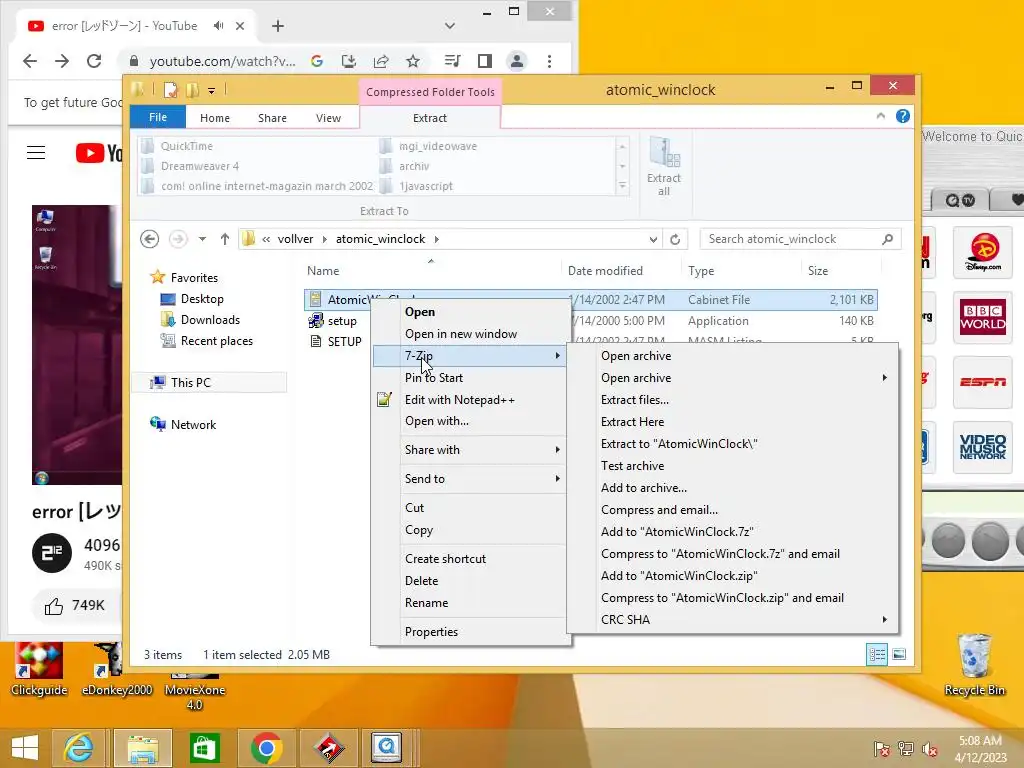Open Recycle Bin desktop icon
This screenshot has height=768, width=1024.
974,665
